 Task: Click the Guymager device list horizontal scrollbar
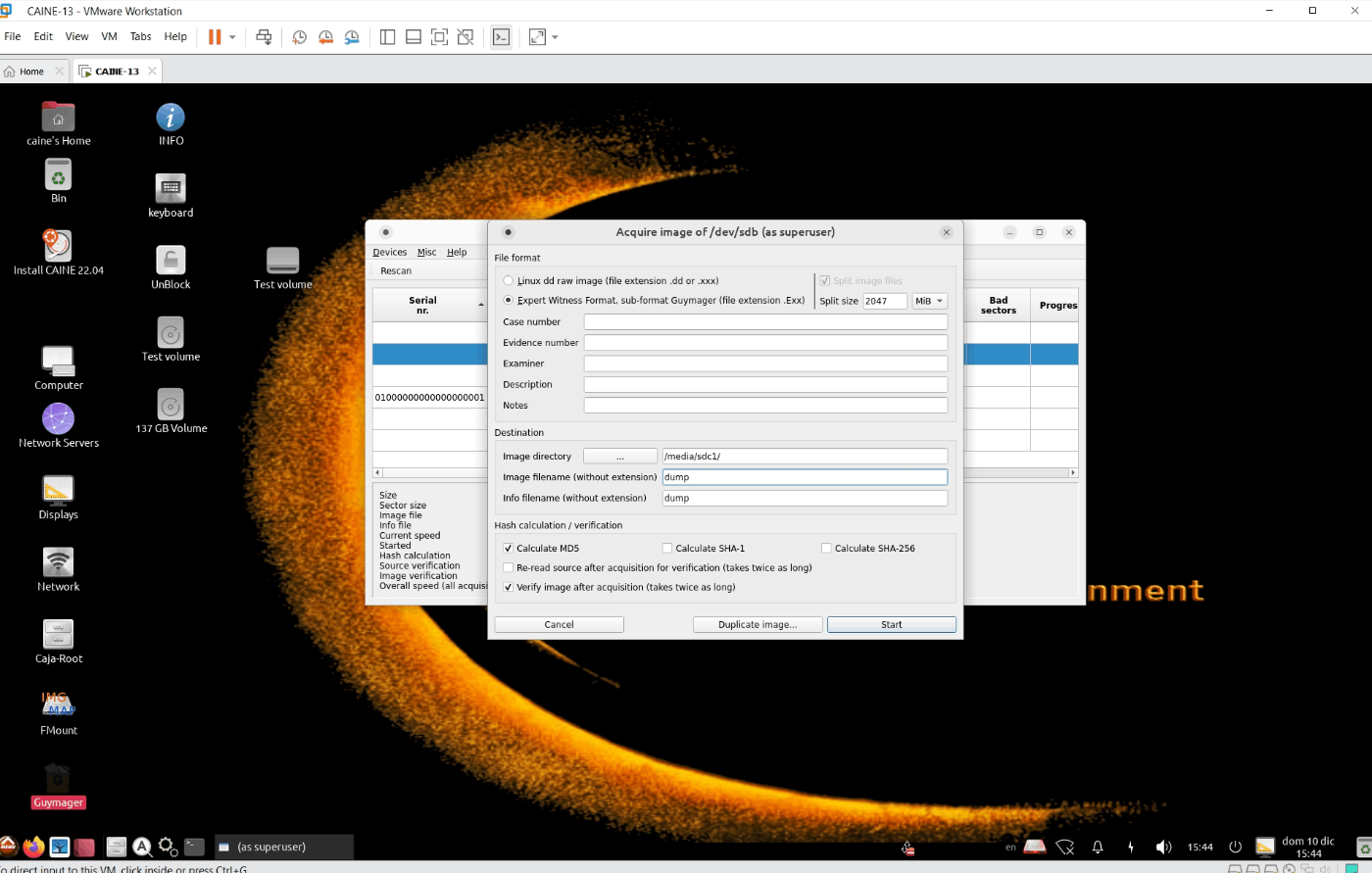click(725, 472)
